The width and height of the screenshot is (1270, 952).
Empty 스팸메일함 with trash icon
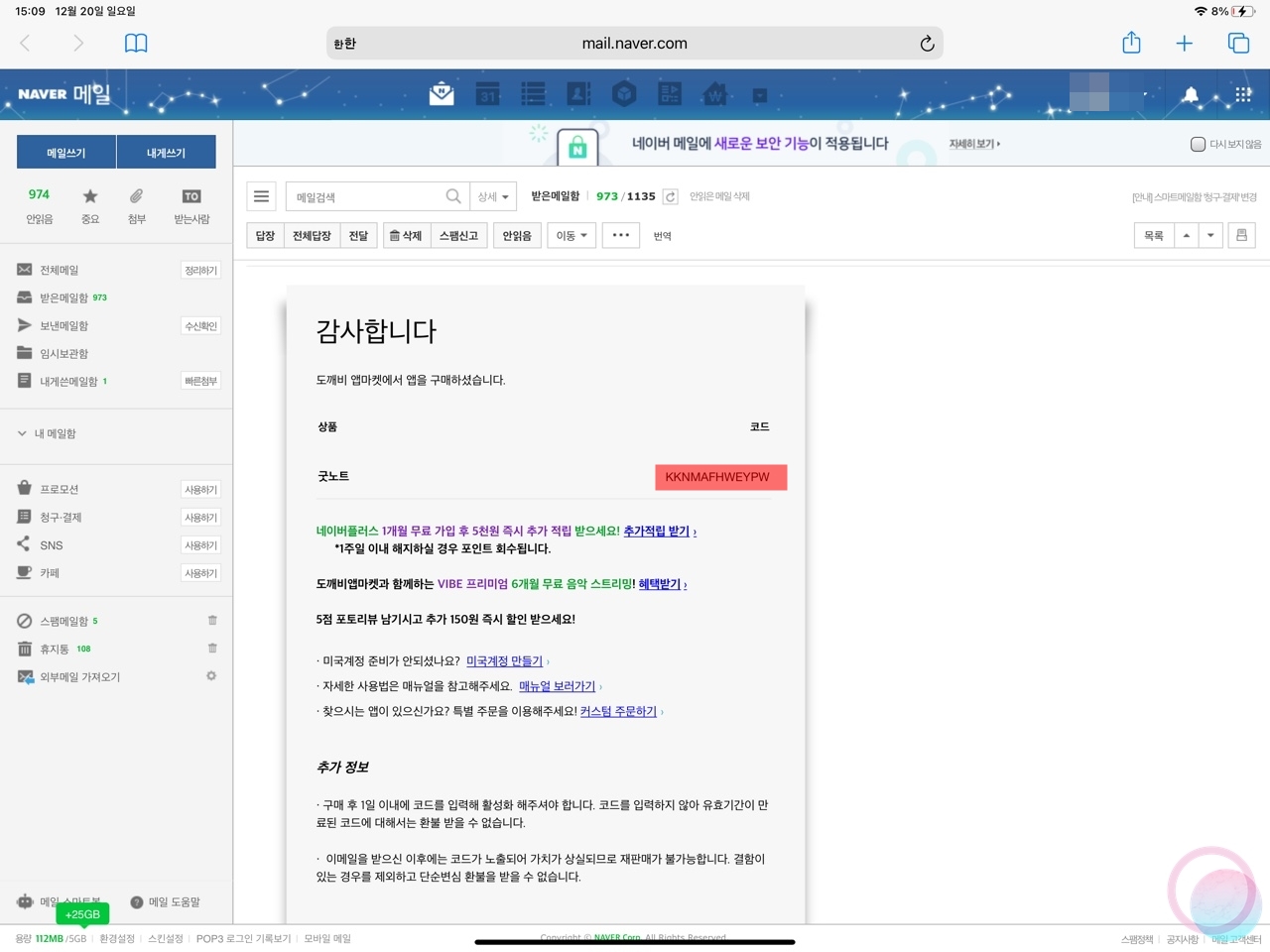[x=212, y=620]
